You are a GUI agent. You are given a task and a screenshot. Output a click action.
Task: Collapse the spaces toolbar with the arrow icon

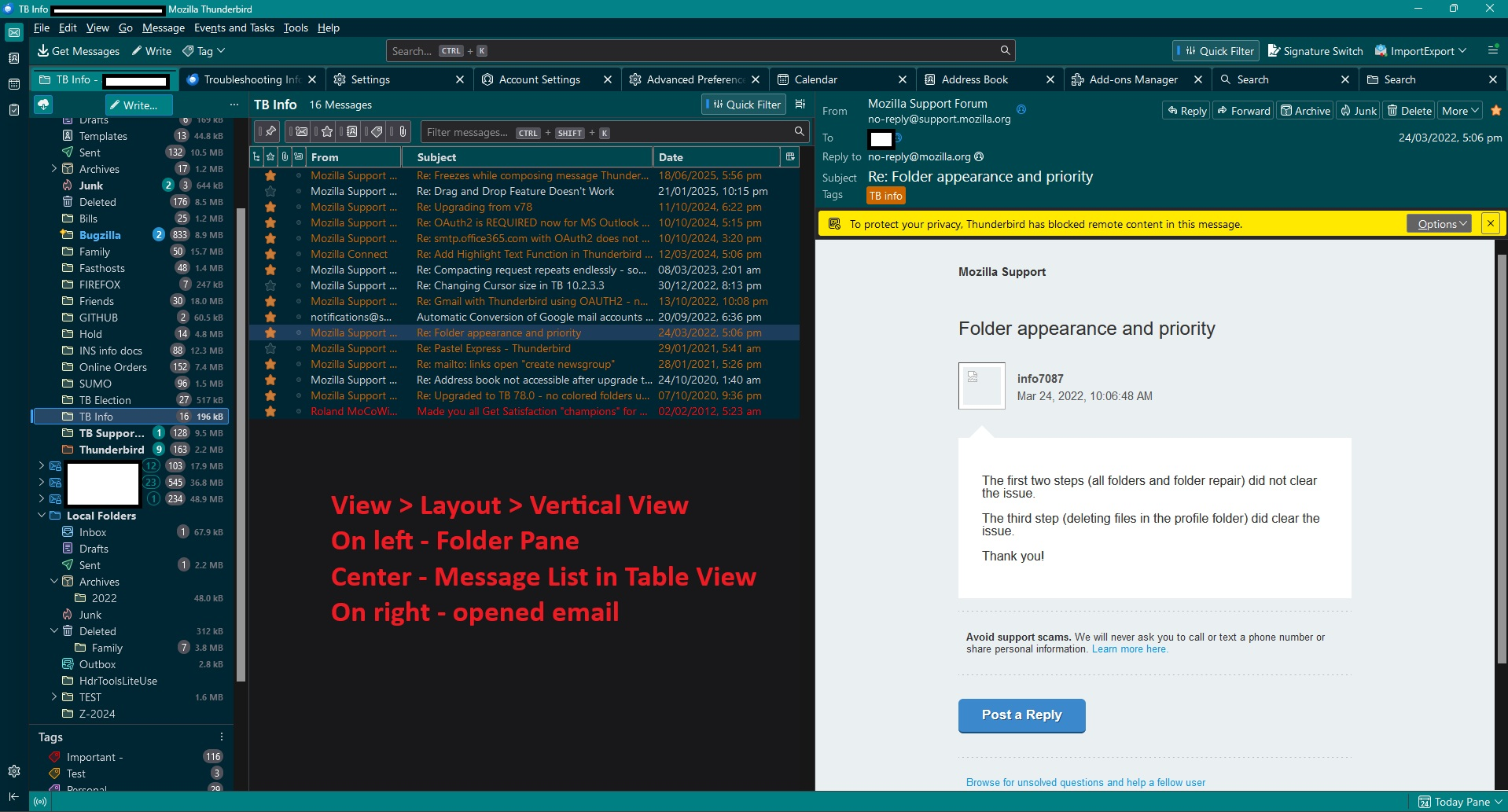[14, 797]
